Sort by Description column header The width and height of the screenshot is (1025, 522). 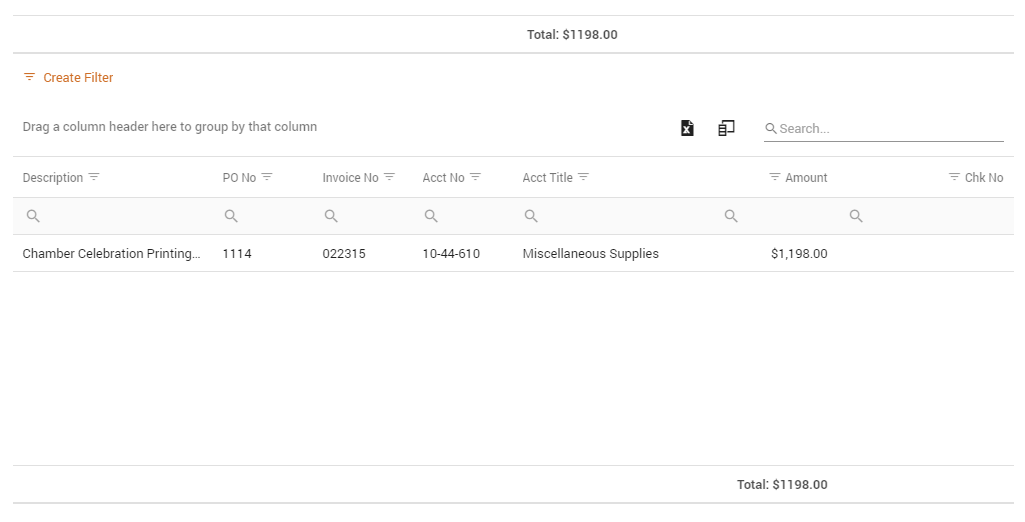point(53,178)
